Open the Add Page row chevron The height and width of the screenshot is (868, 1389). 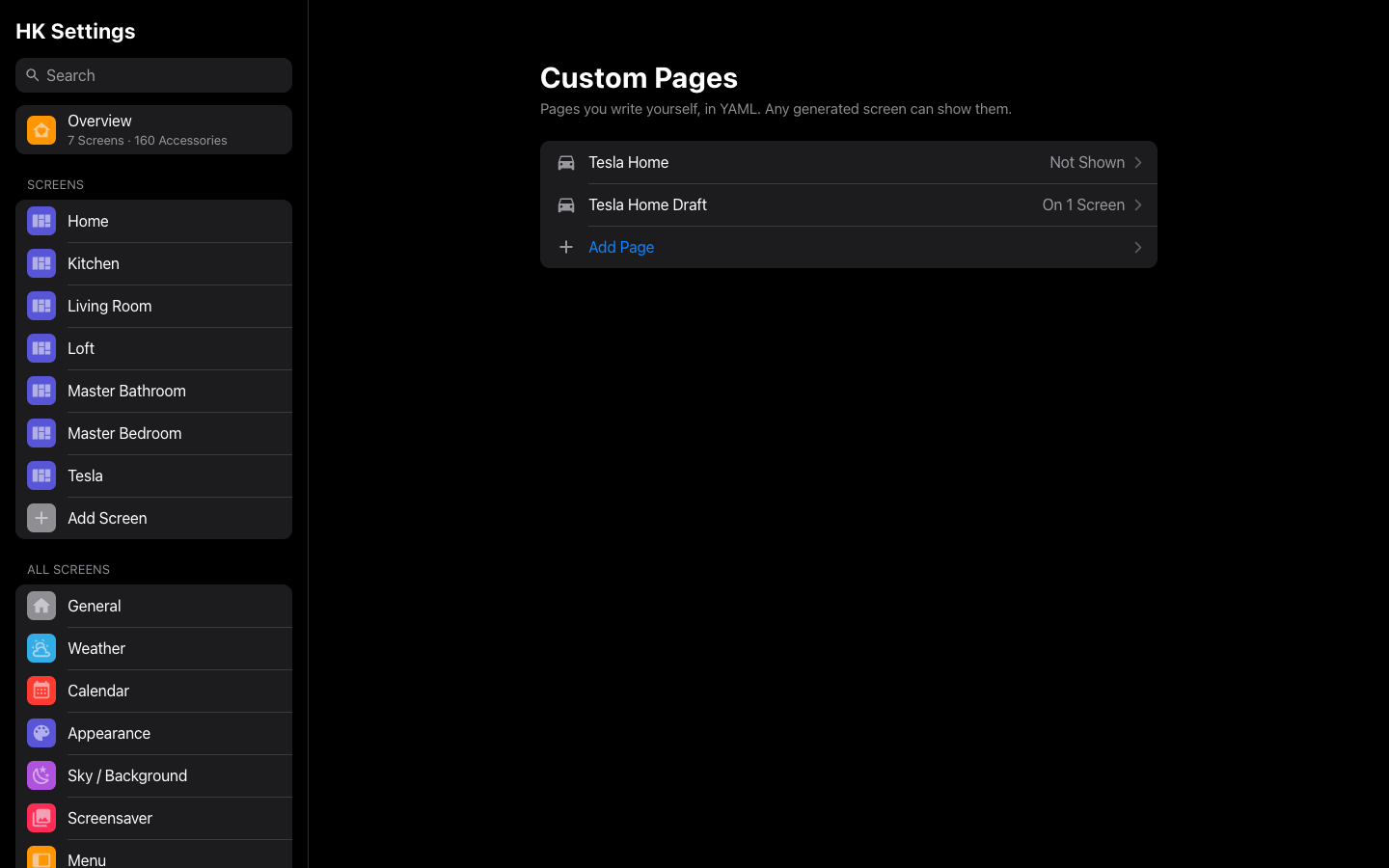point(1138,248)
